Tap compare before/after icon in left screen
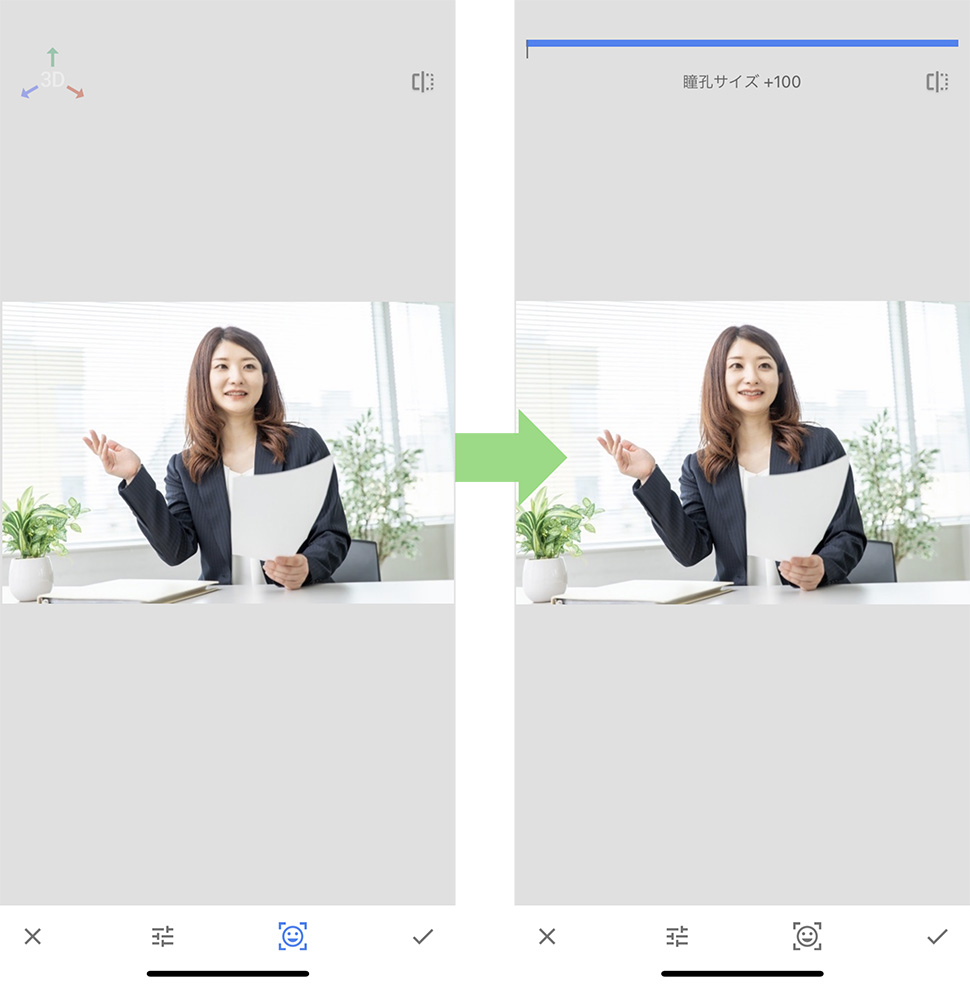970x986 pixels. [x=423, y=82]
